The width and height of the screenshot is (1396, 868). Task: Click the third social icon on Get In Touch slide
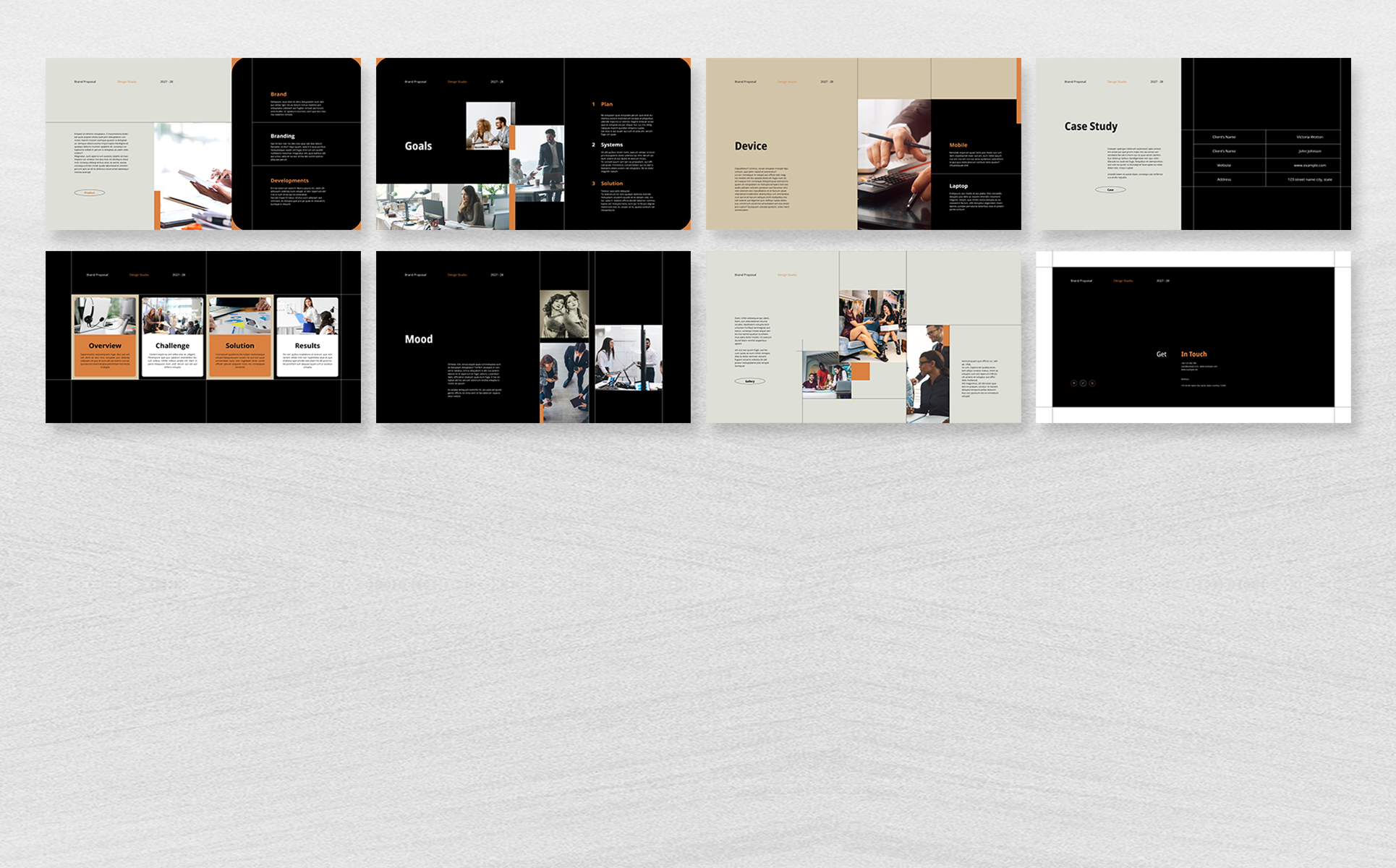tap(1092, 383)
